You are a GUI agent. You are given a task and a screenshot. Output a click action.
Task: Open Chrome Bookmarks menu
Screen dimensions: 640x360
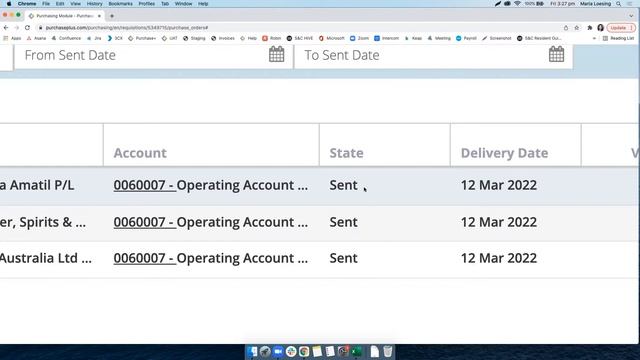pyautogui.click(x=120, y=4)
